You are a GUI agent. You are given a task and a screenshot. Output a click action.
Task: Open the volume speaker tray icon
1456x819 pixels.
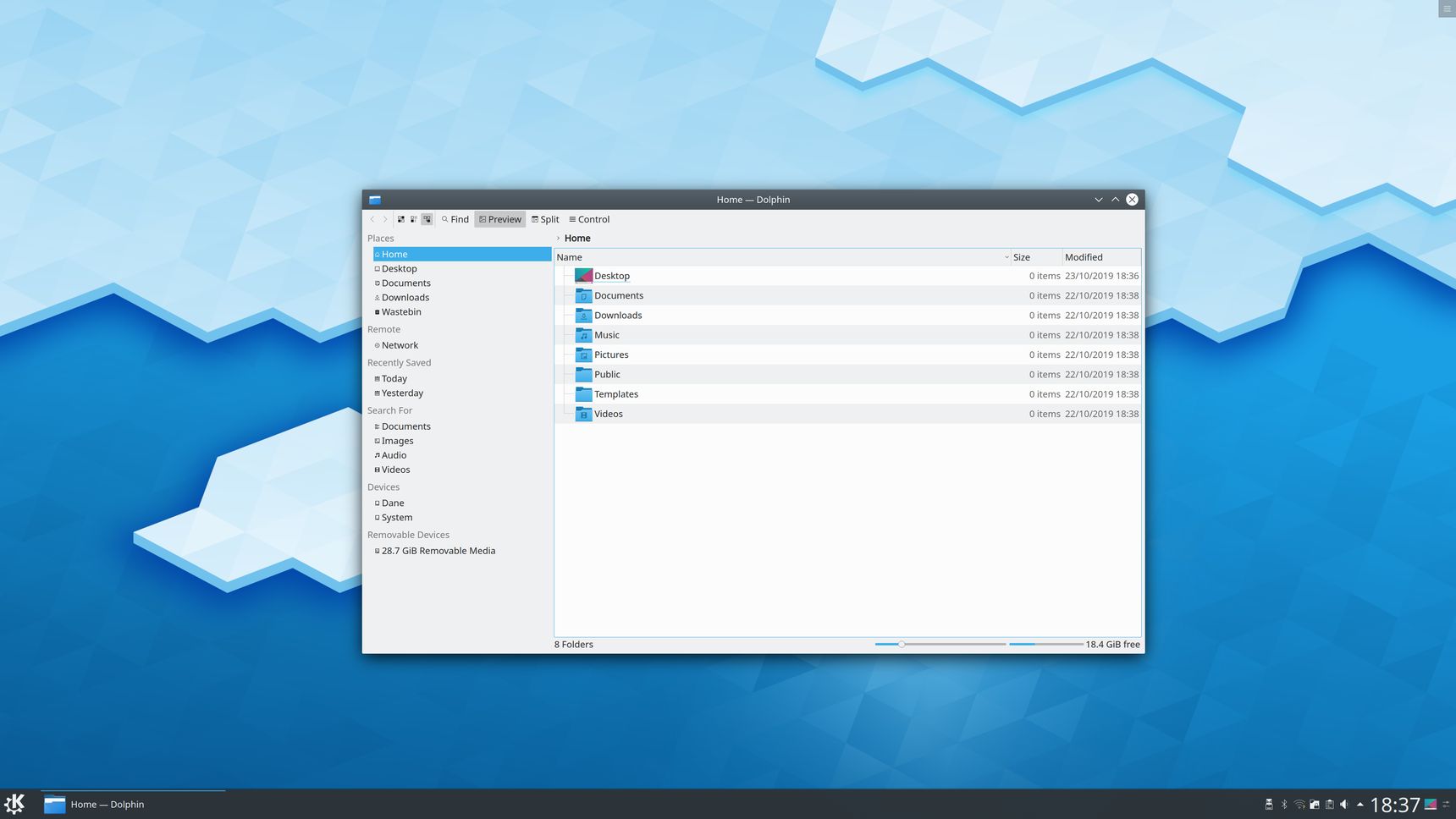coord(1344,805)
